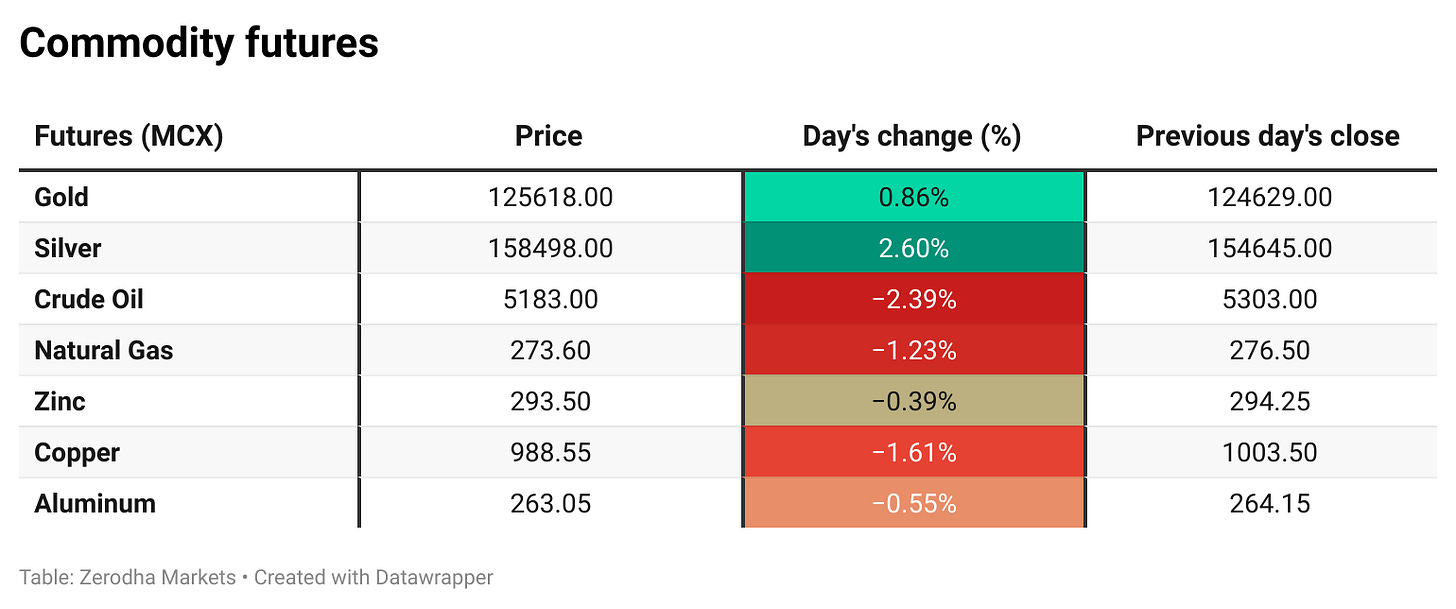Image resolution: width=1456 pixels, height=609 pixels.
Task: Click the Price column header
Action: tap(548, 136)
